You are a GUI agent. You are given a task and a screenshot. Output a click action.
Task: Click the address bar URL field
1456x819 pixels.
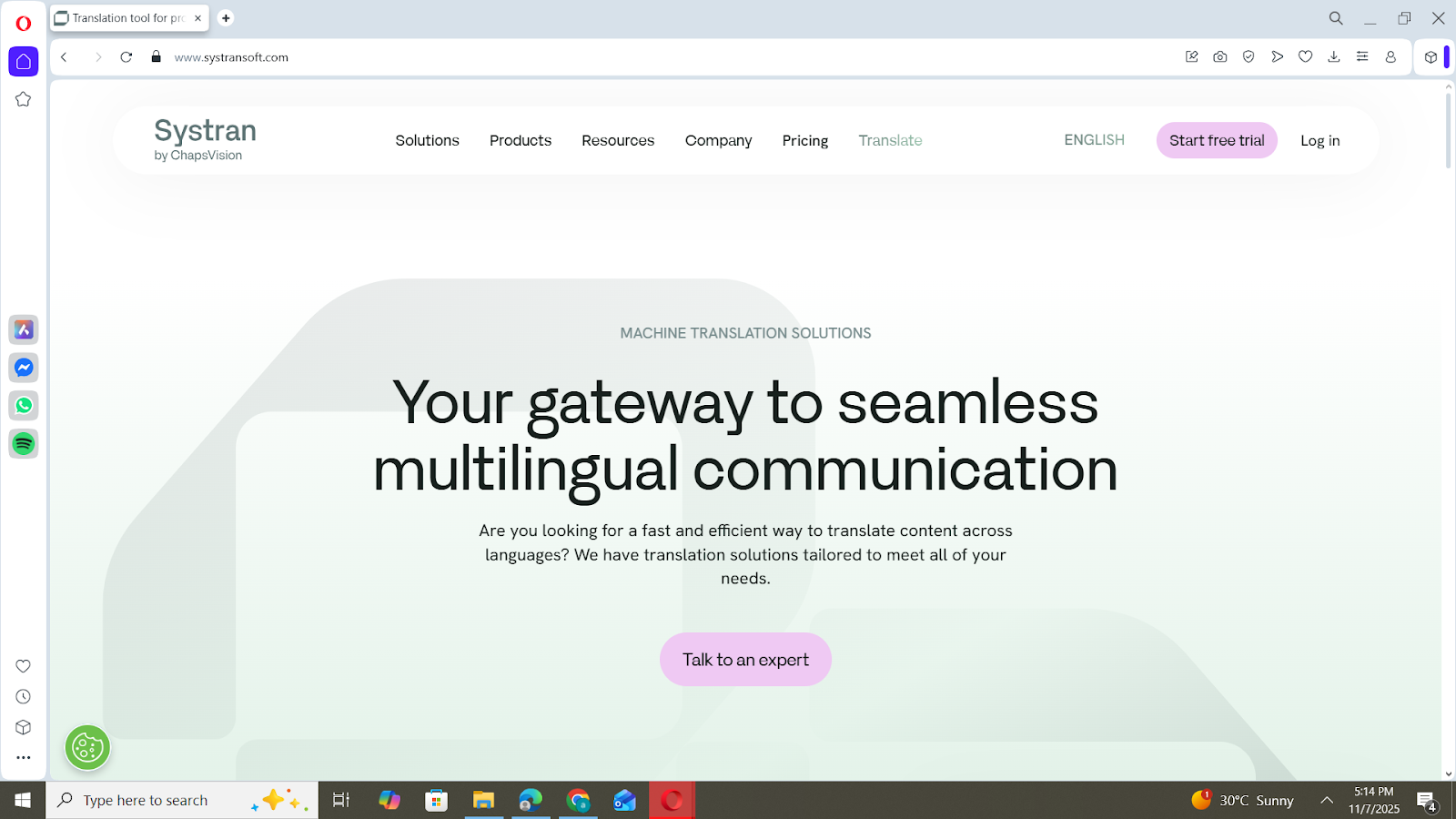coord(546,56)
